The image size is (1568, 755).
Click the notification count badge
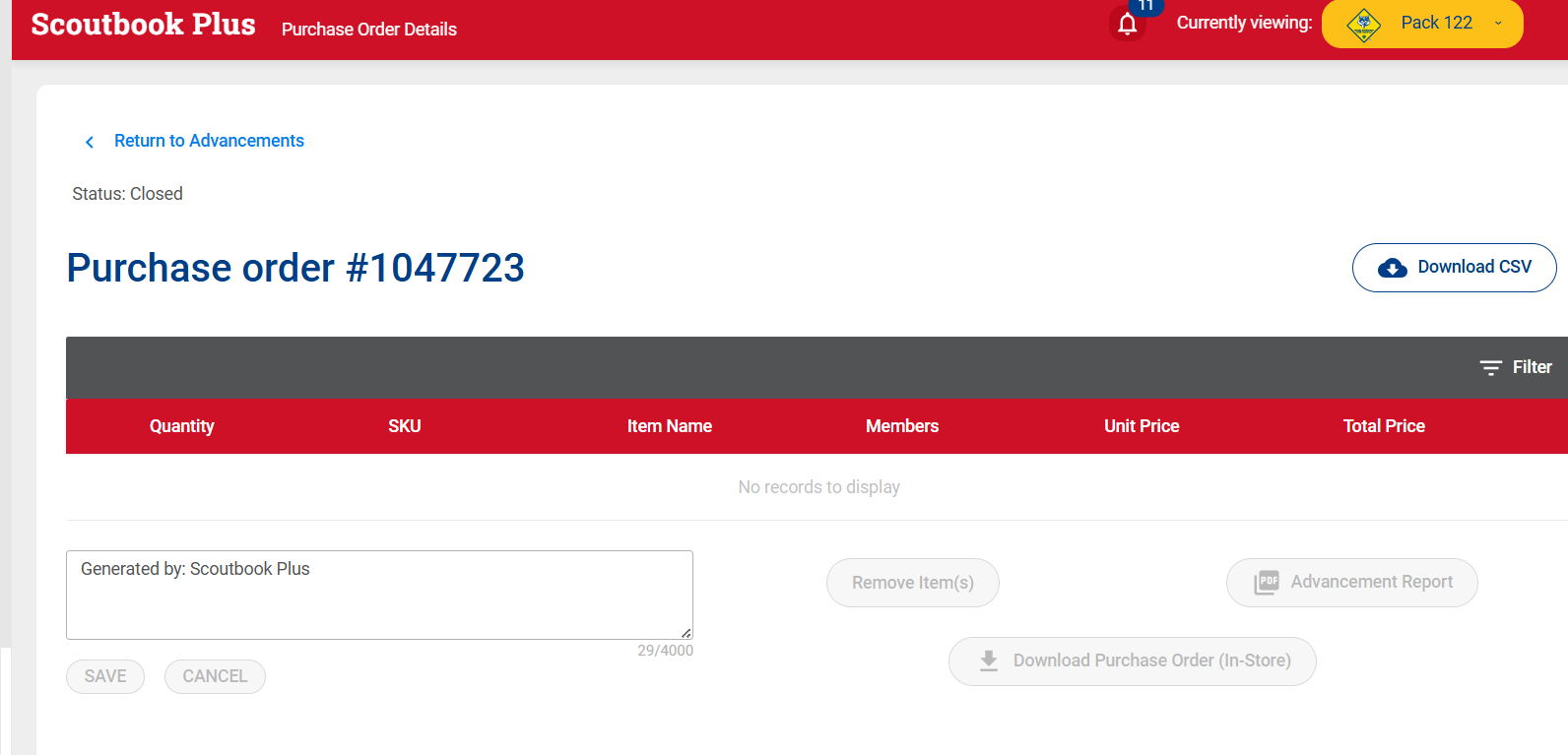[1145, 6]
